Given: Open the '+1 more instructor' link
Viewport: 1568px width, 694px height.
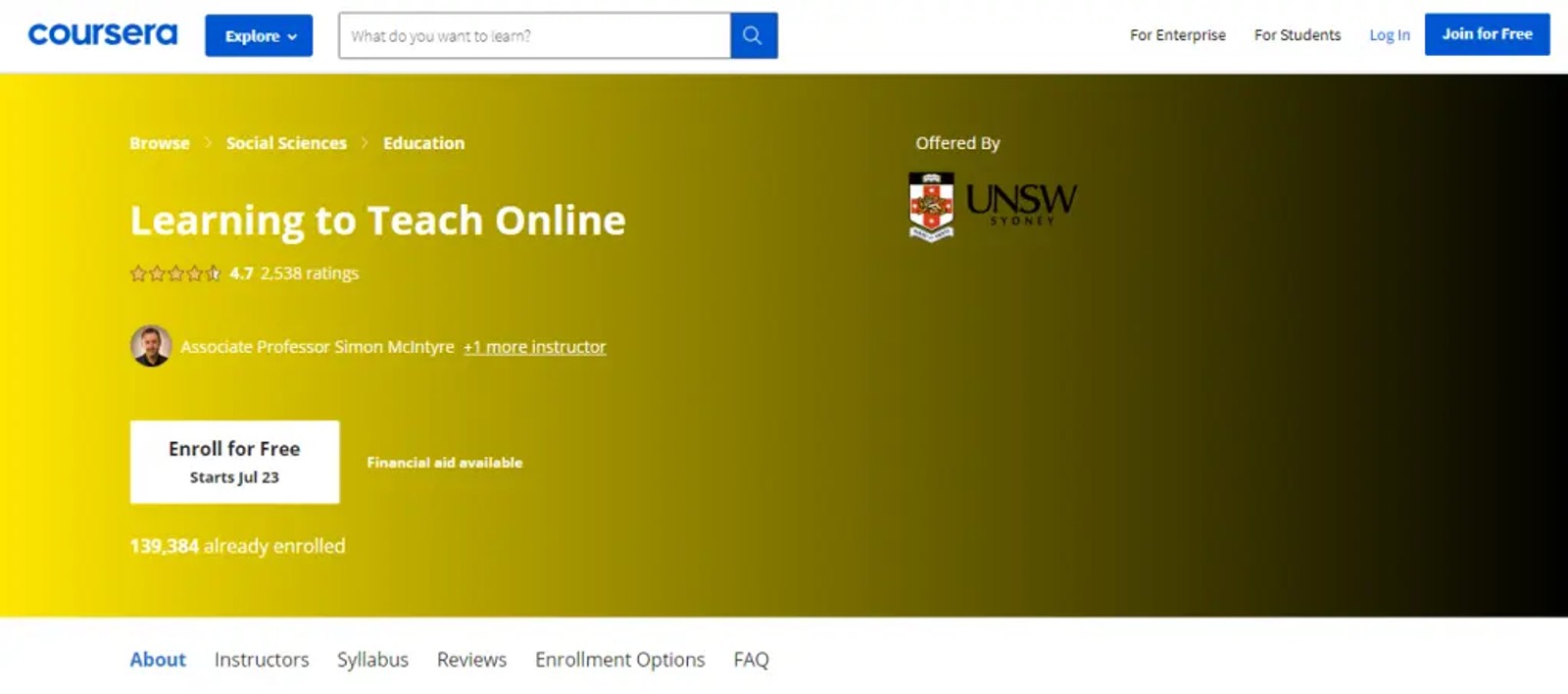Looking at the screenshot, I should click(x=535, y=347).
